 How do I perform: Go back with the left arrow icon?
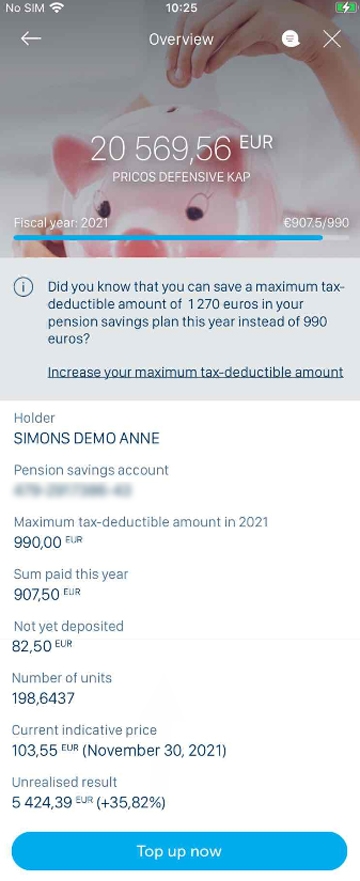[31, 38]
